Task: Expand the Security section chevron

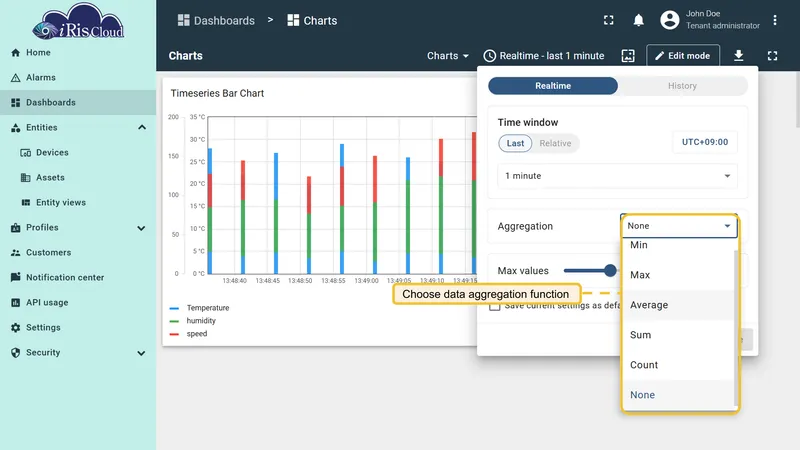Action: point(141,353)
